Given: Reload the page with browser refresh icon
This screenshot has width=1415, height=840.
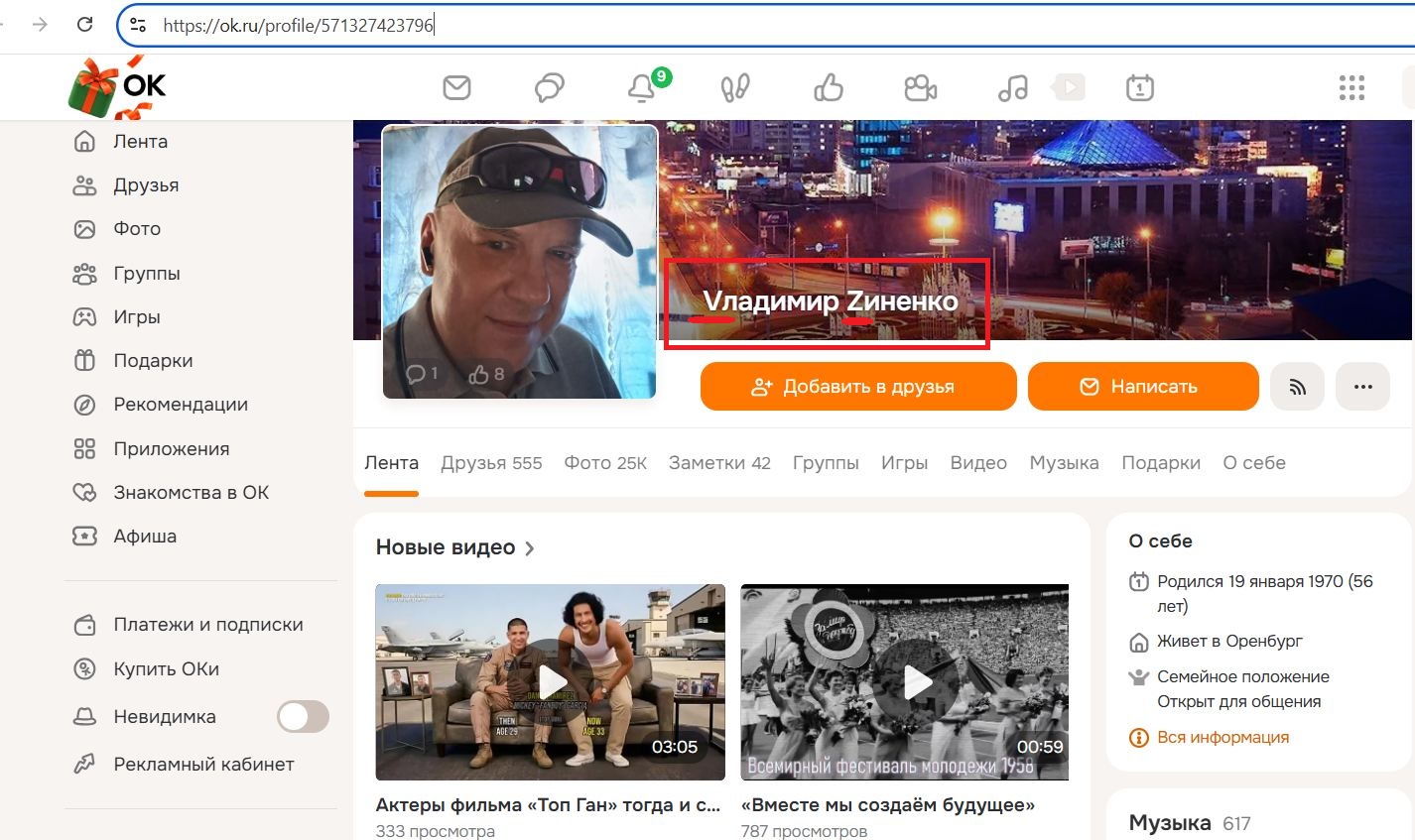Looking at the screenshot, I should pyautogui.click(x=84, y=25).
